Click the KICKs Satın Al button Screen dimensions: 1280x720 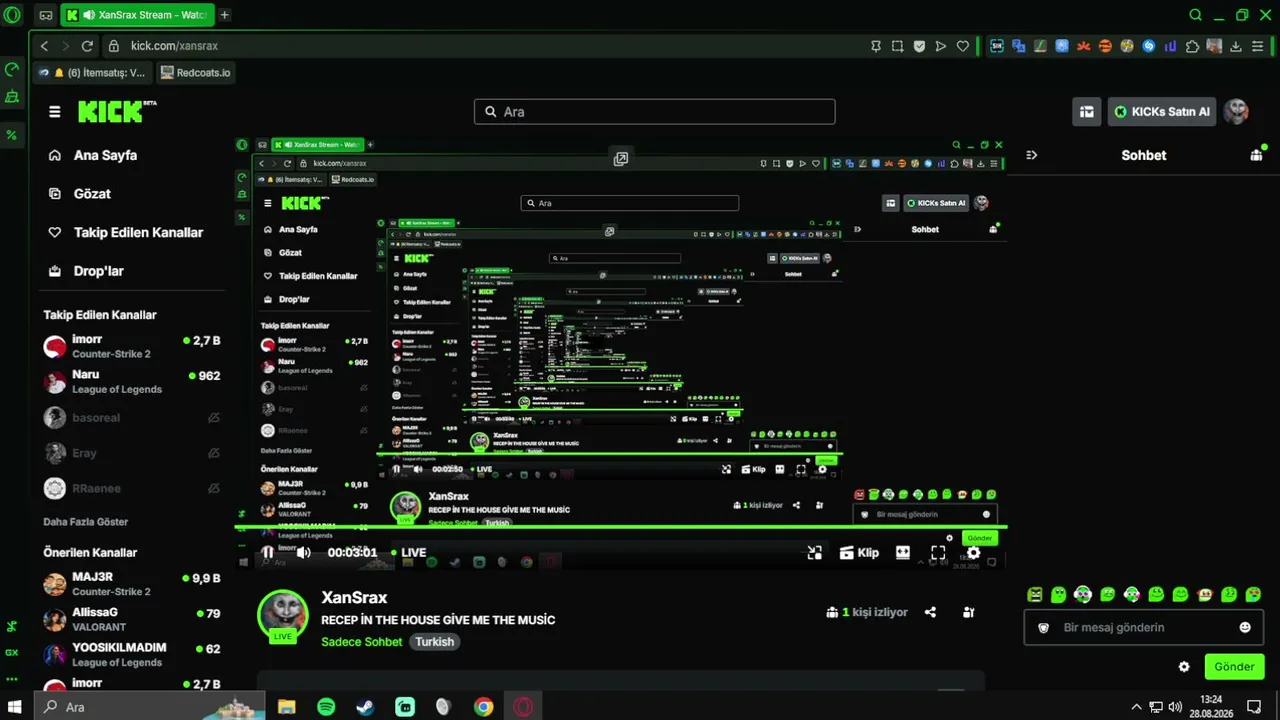tap(1162, 112)
